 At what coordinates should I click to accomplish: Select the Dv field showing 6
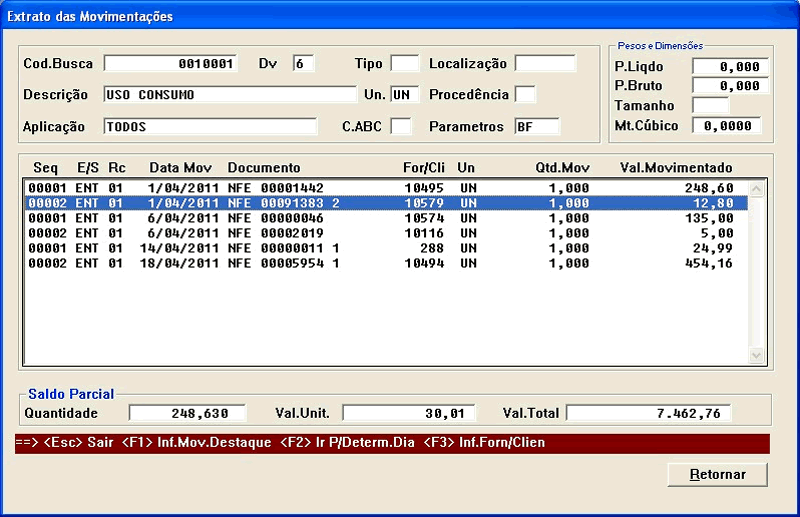click(x=304, y=63)
